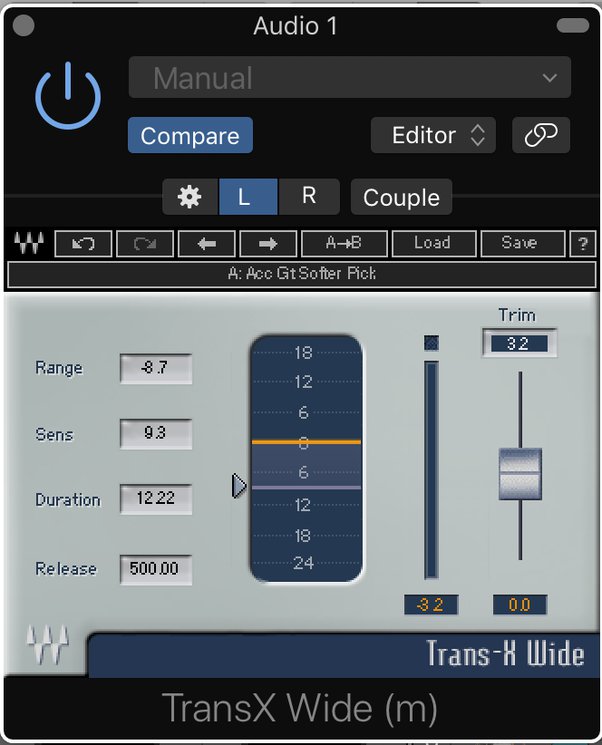This screenshot has width=602, height=745.
Task: Click the 0.0 trim readout
Action: [x=520, y=605]
